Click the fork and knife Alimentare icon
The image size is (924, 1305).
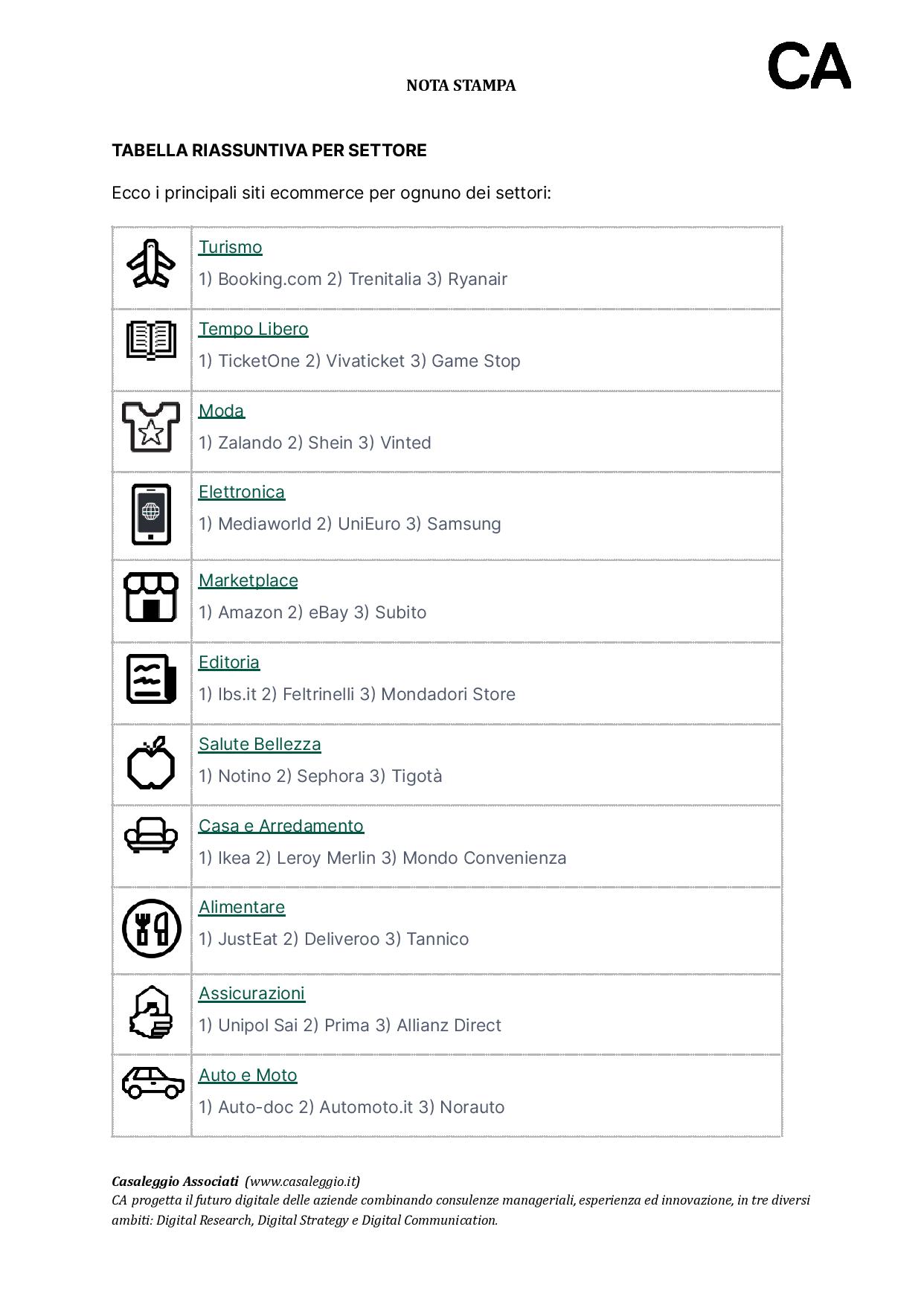(151, 928)
